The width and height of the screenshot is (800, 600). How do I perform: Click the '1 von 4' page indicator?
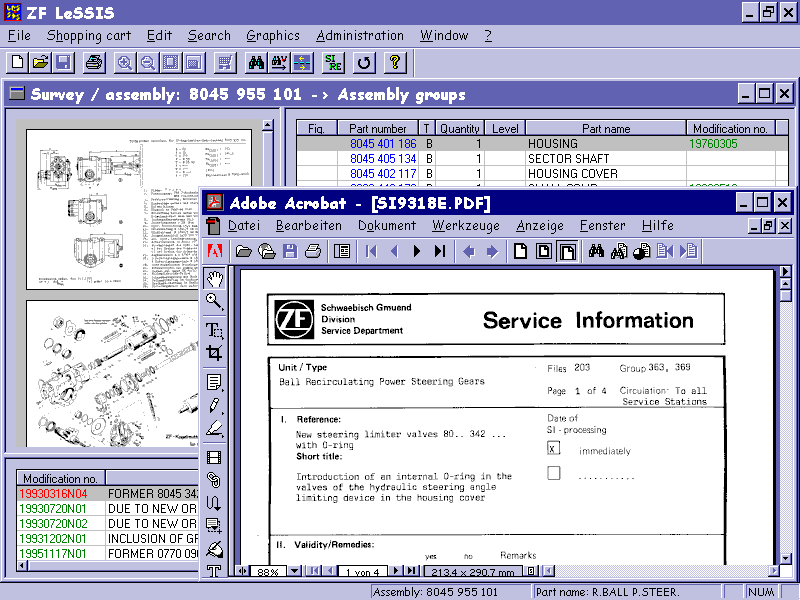tap(363, 571)
